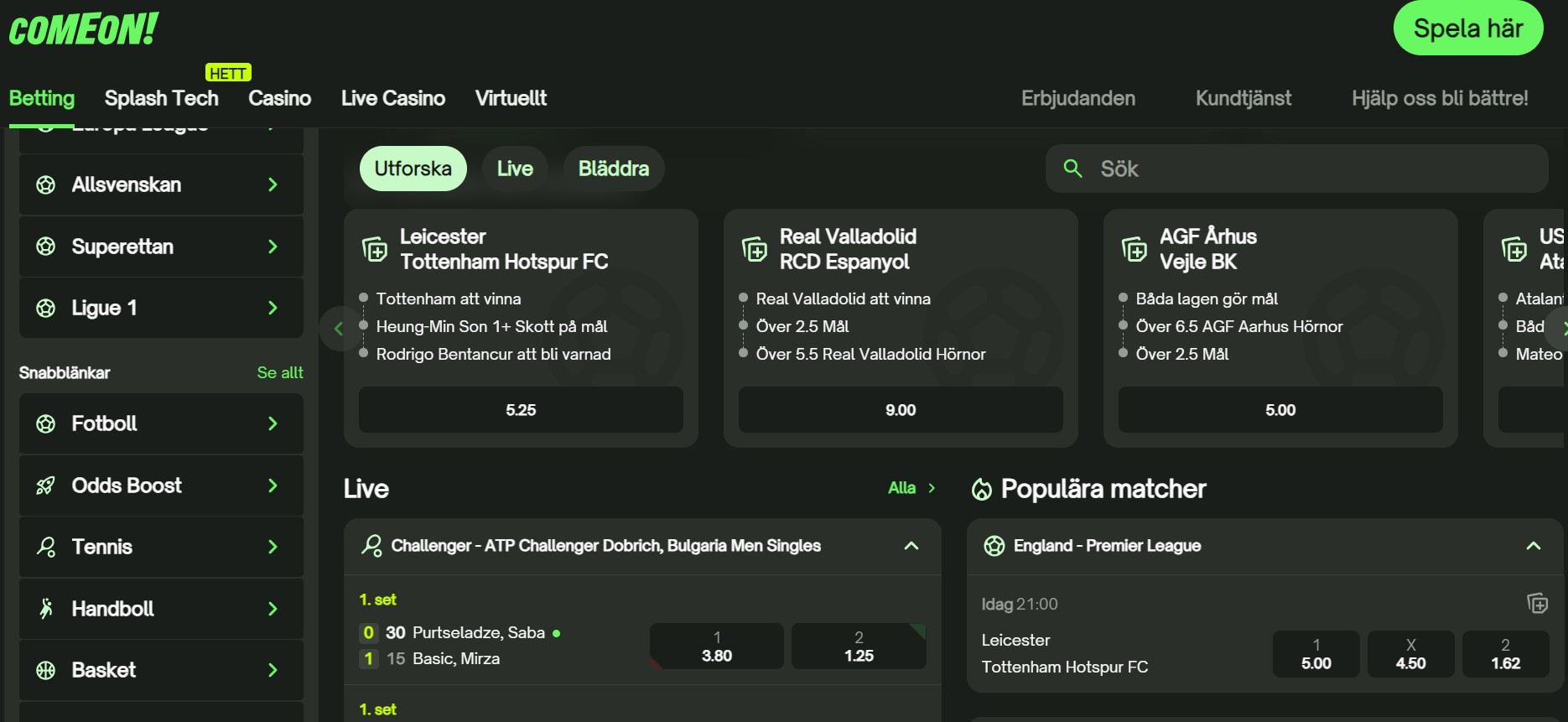The height and width of the screenshot is (722, 1568).
Task: Click bet builder icon on AGF Århus card
Action: 1134,249
